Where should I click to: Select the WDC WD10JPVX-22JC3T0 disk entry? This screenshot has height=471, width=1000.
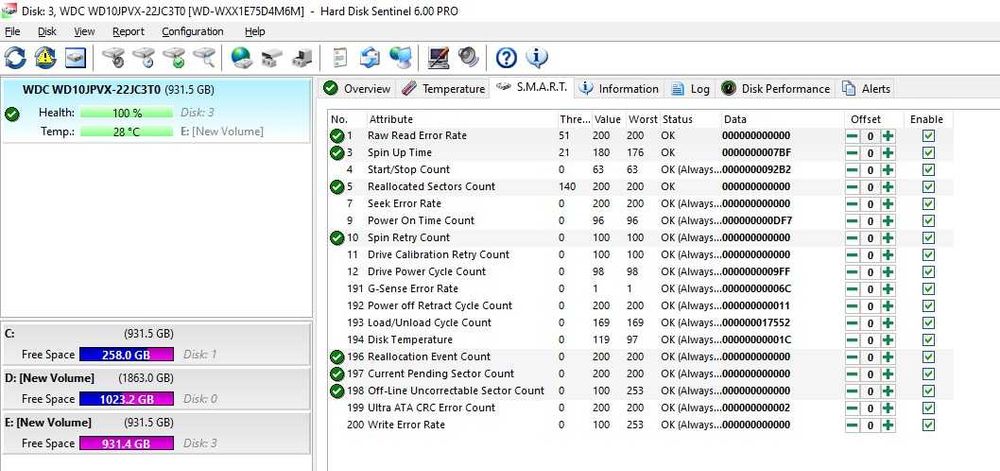157,111
